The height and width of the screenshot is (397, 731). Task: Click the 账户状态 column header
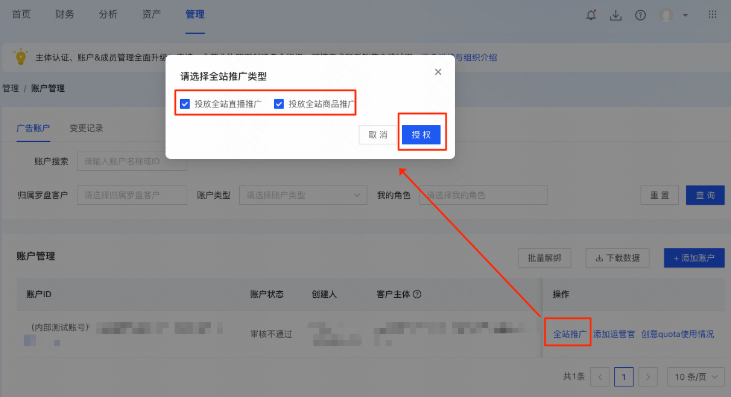(267, 294)
